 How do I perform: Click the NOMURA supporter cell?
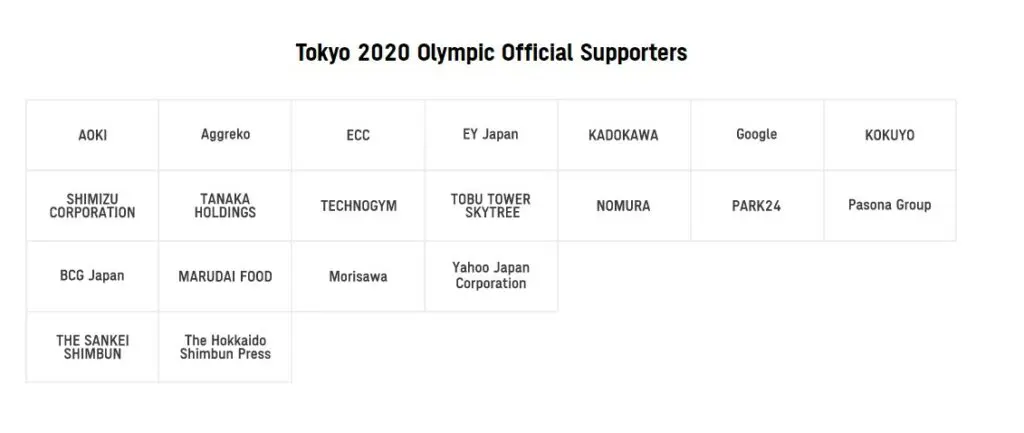(624, 206)
